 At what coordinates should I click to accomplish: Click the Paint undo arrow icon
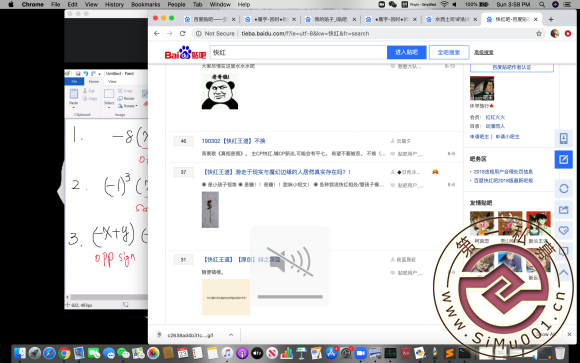(x=86, y=74)
